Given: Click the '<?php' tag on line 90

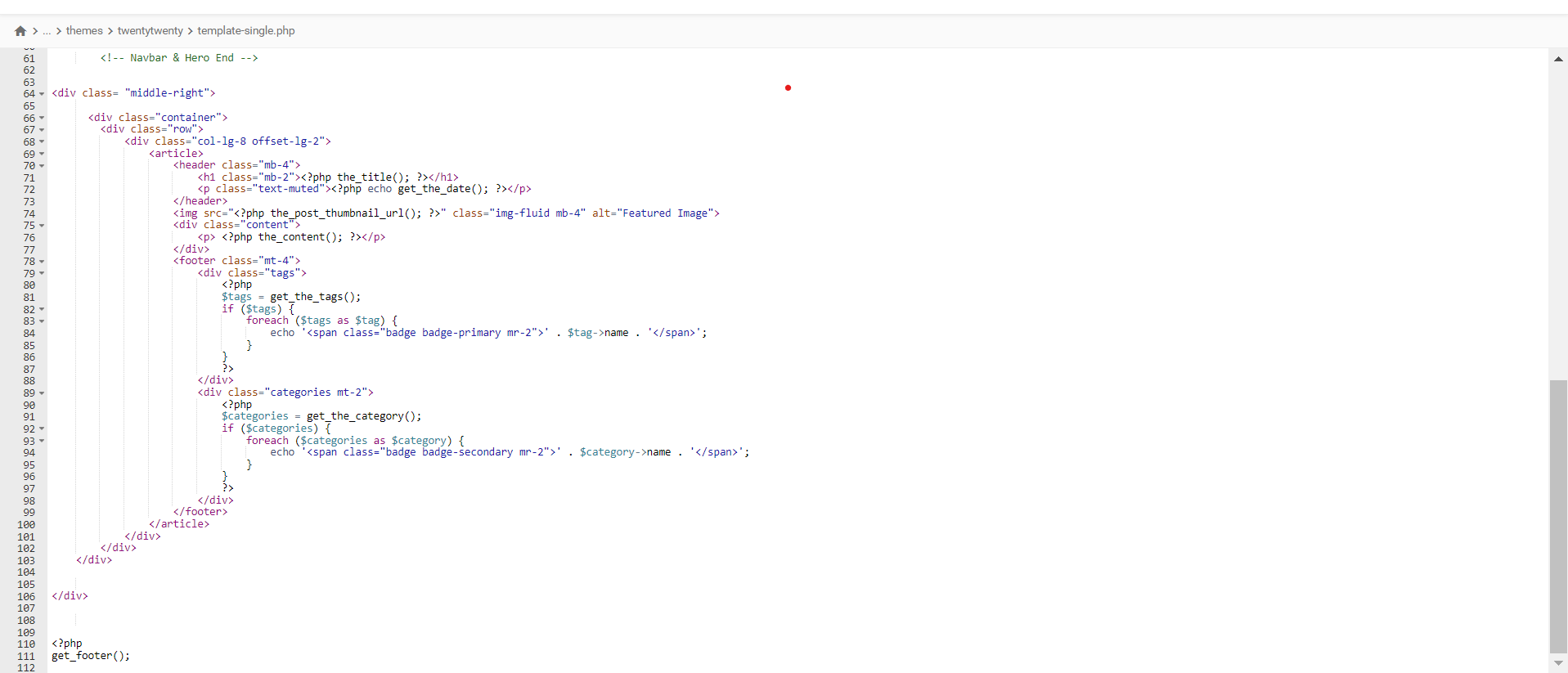Looking at the screenshot, I should tap(237, 405).
